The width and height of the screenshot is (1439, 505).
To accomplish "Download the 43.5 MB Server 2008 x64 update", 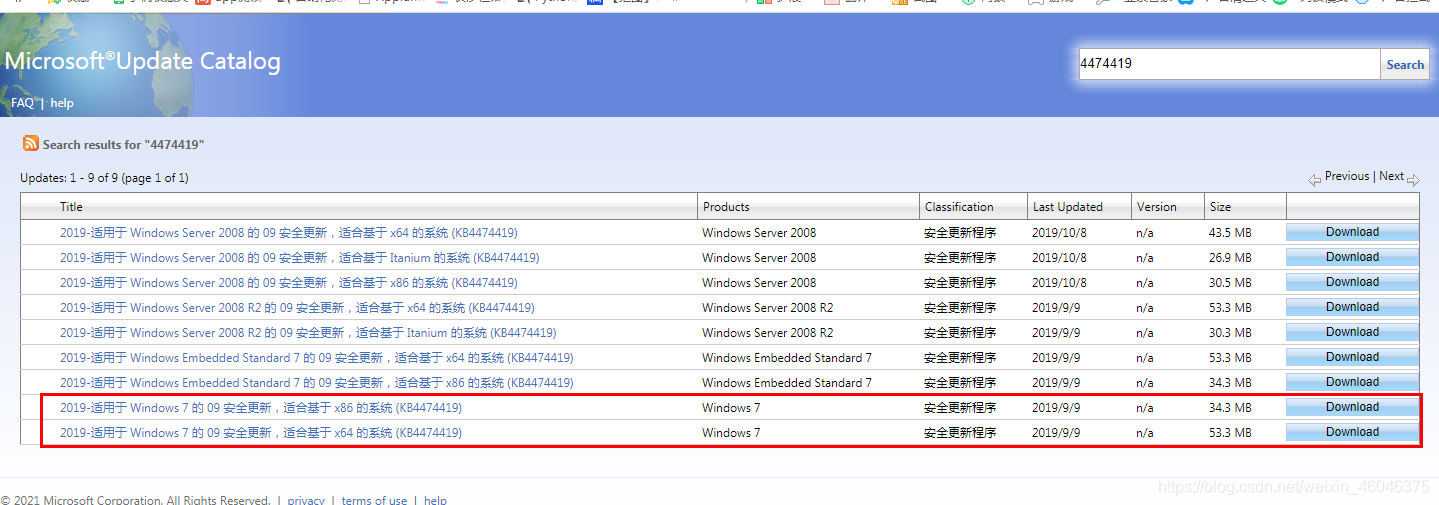I will (1352, 232).
